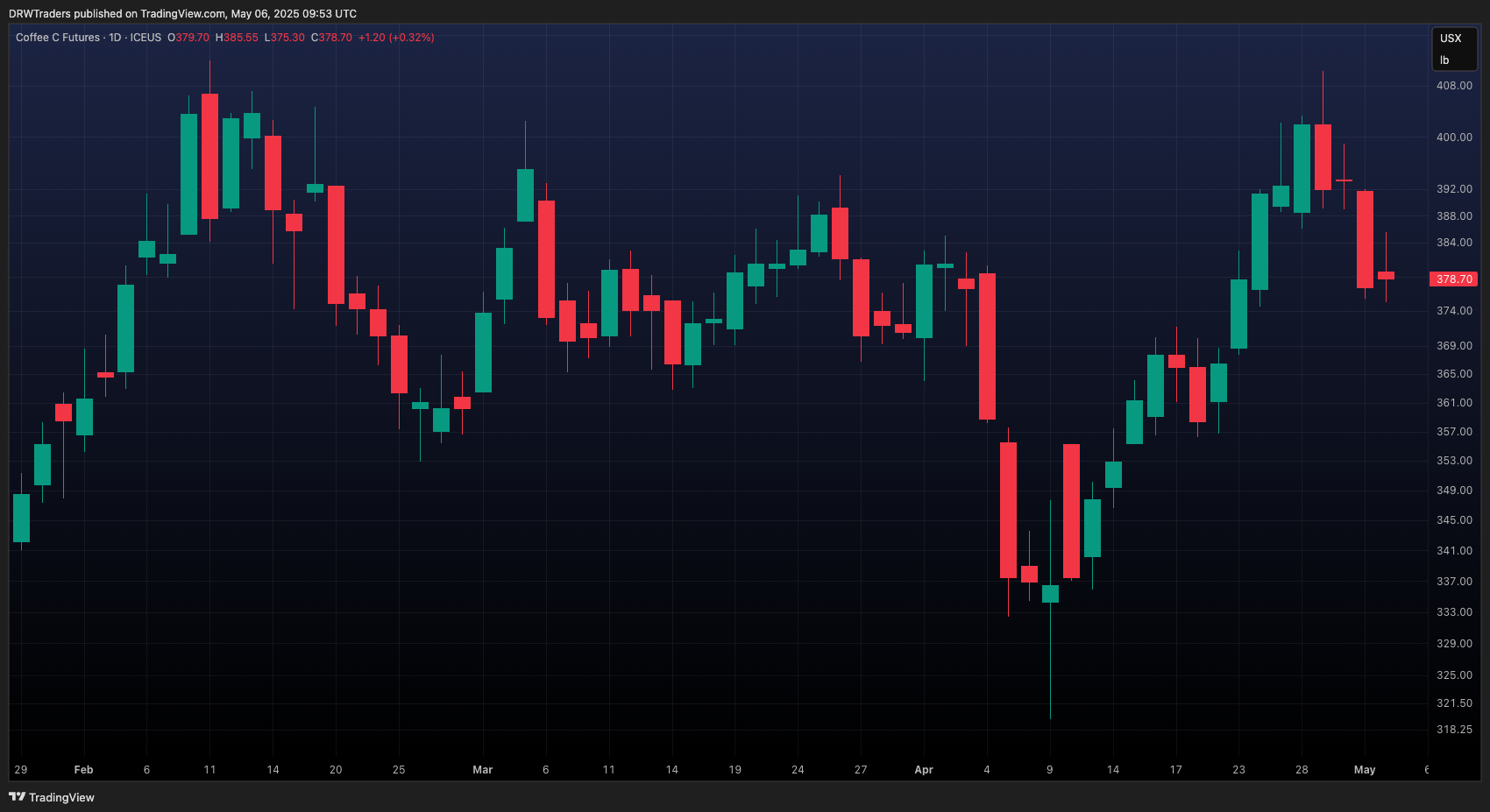The image size is (1490, 812).
Task: Click the Feb label on the time axis
Action: click(x=83, y=770)
